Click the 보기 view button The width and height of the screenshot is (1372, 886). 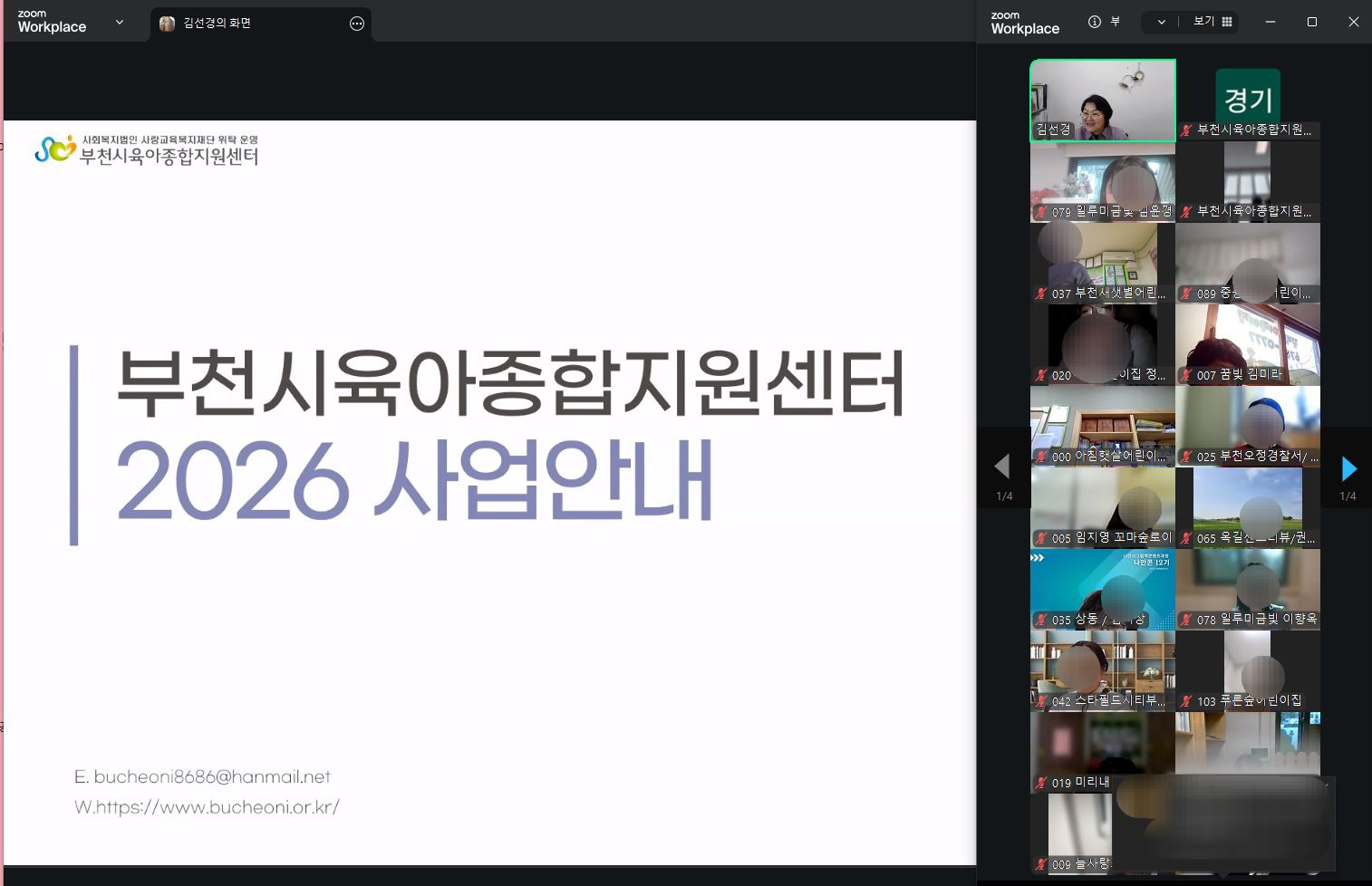pos(1203,22)
